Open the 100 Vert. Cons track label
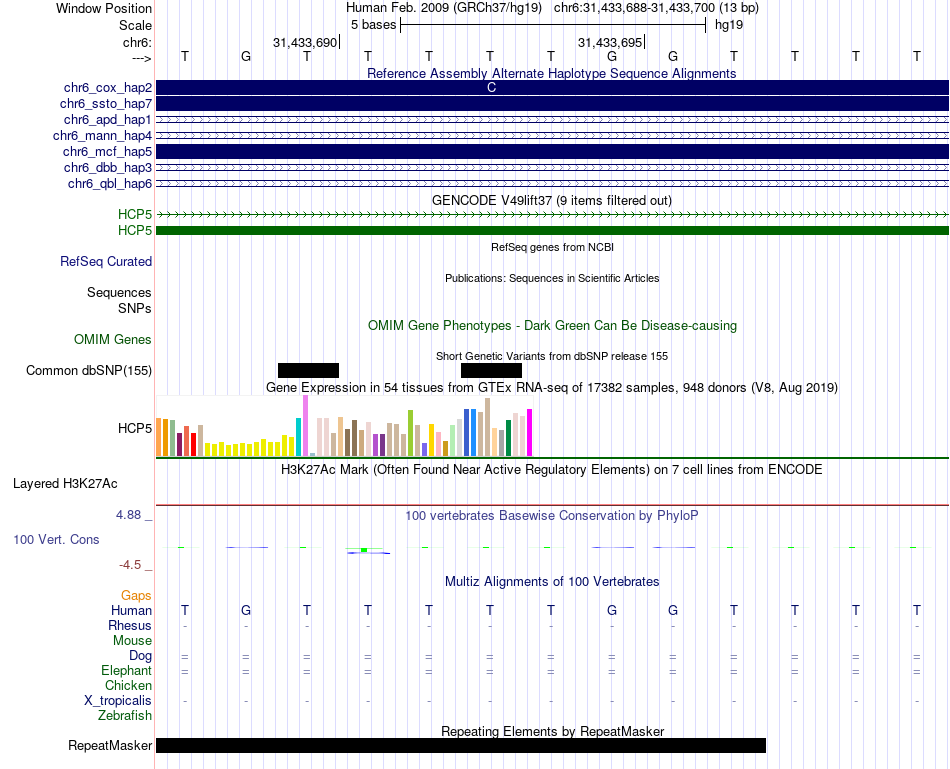950x769 pixels. (x=56, y=539)
